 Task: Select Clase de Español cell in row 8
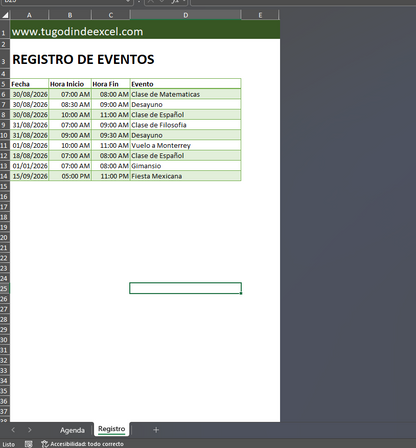click(x=186, y=115)
